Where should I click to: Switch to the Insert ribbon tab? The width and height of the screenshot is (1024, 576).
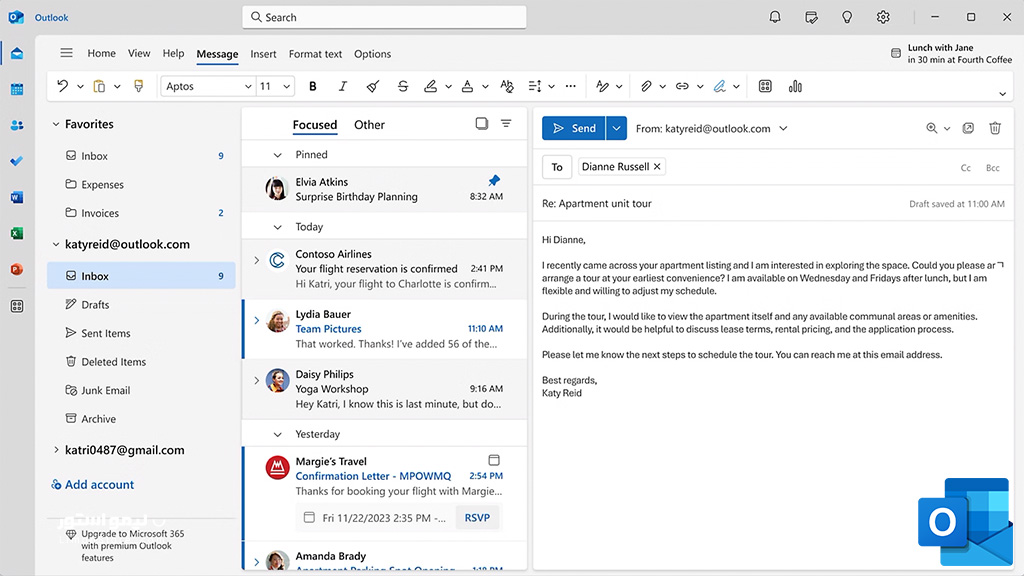tap(263, 54)
